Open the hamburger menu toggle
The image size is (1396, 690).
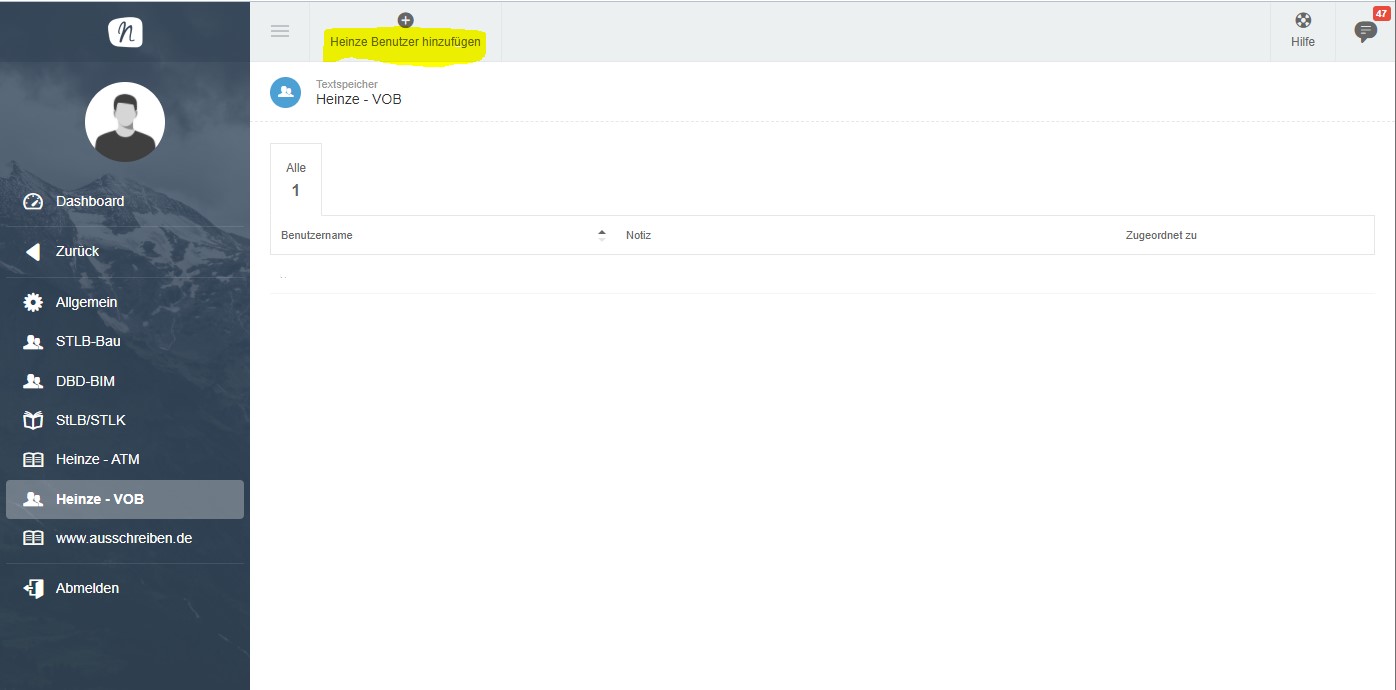pyautogui.click(x=280, y=31)
